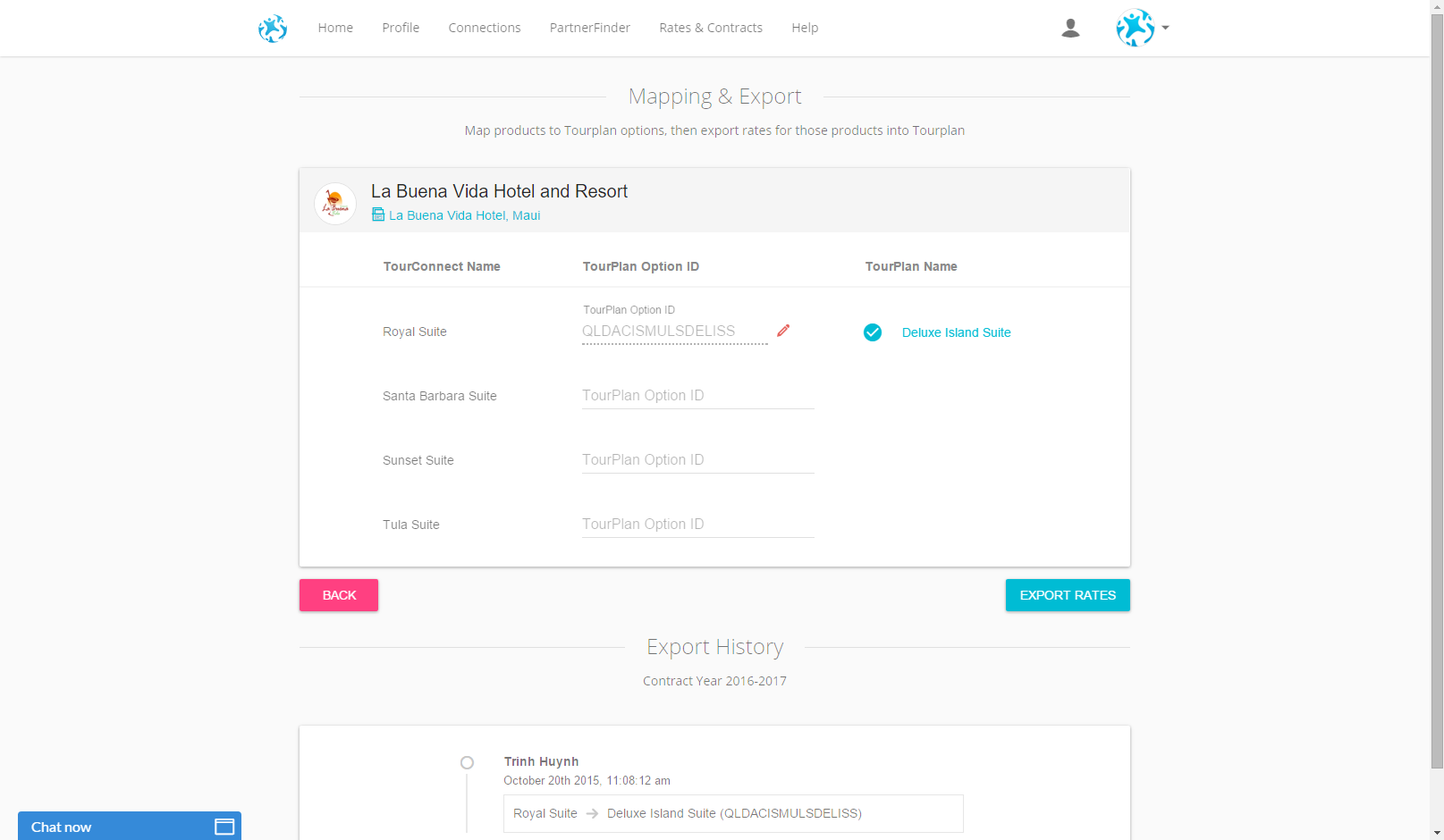The width and height of the screenshot is (1444, 840).
Task: Open PartnerFinder page
Action: pos(590,28)
